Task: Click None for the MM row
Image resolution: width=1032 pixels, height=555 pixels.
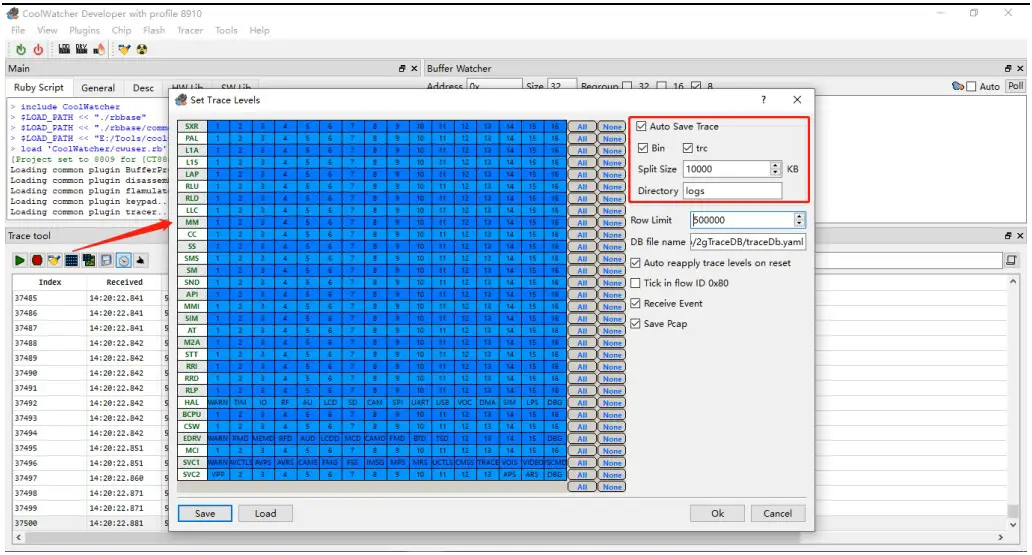Action: pos(611,223)
